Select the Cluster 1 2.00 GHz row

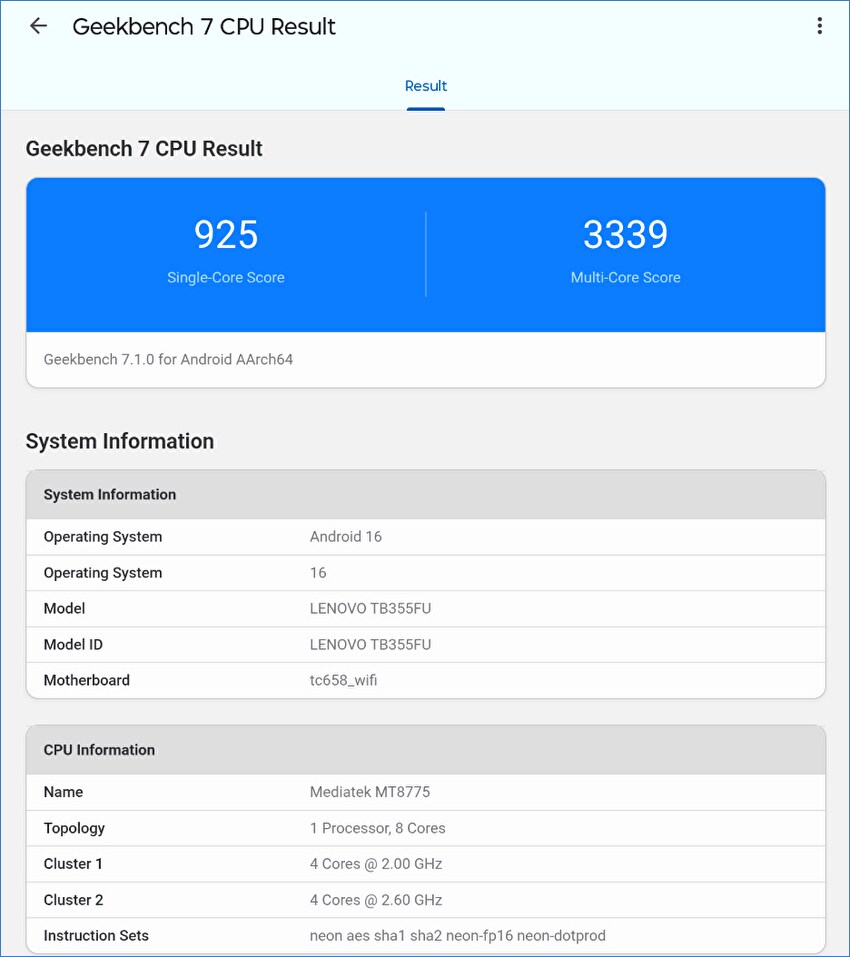pos(426,864)
